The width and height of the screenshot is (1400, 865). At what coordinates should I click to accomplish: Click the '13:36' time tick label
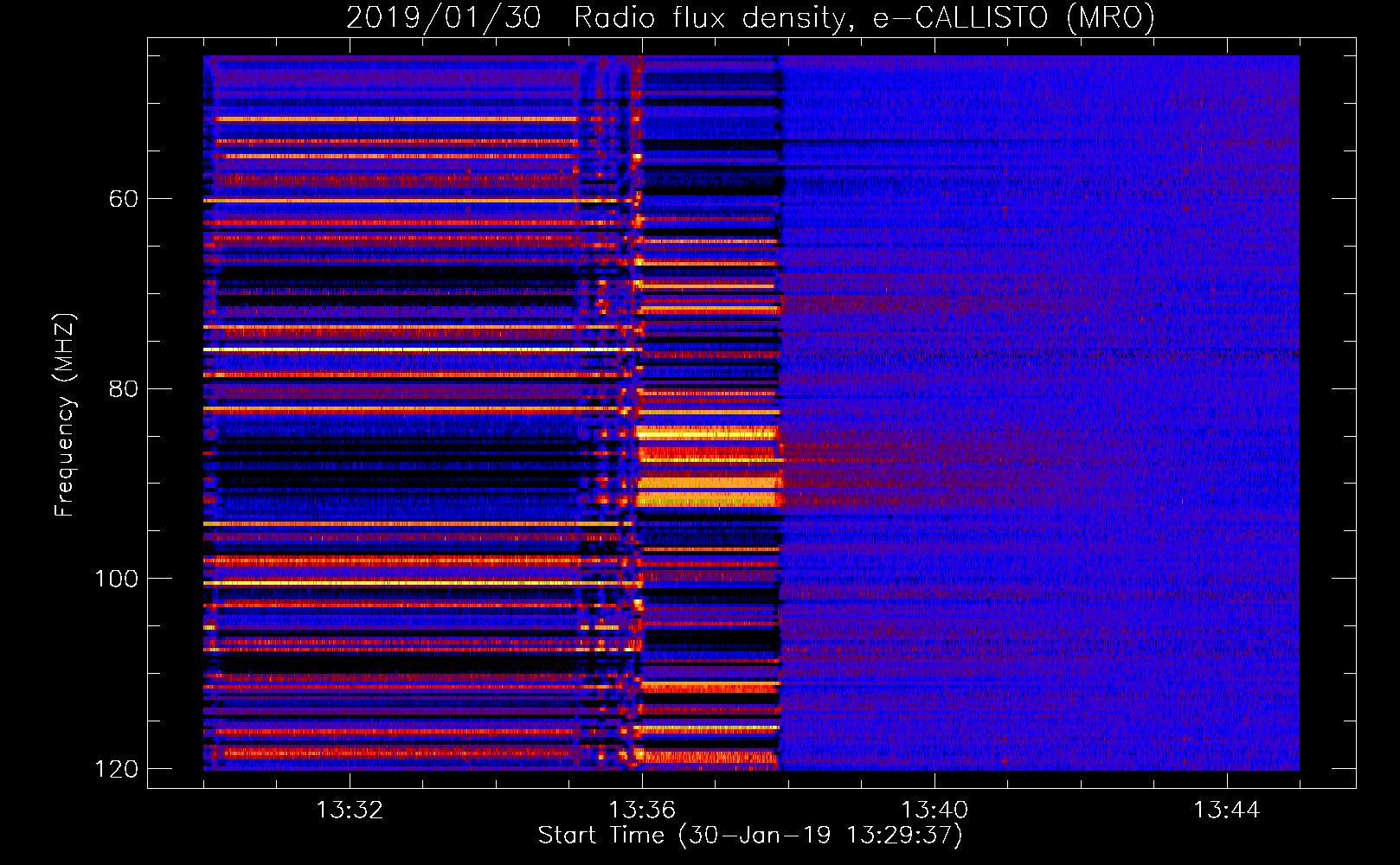(x=642, y=811)
